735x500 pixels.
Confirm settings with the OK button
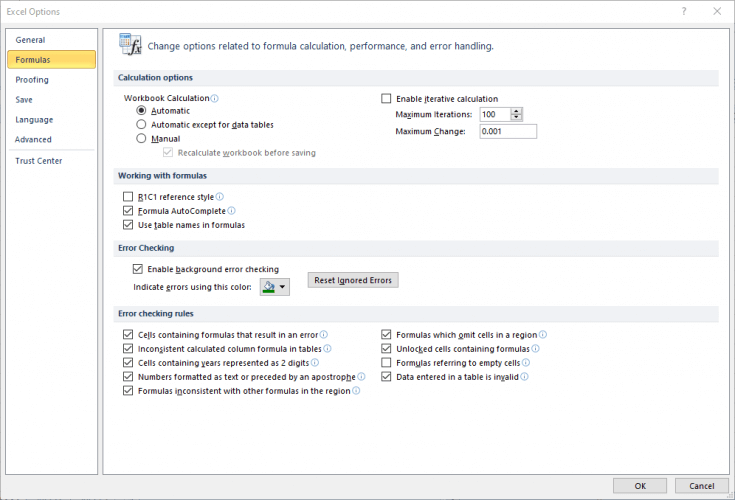point(640,486)
